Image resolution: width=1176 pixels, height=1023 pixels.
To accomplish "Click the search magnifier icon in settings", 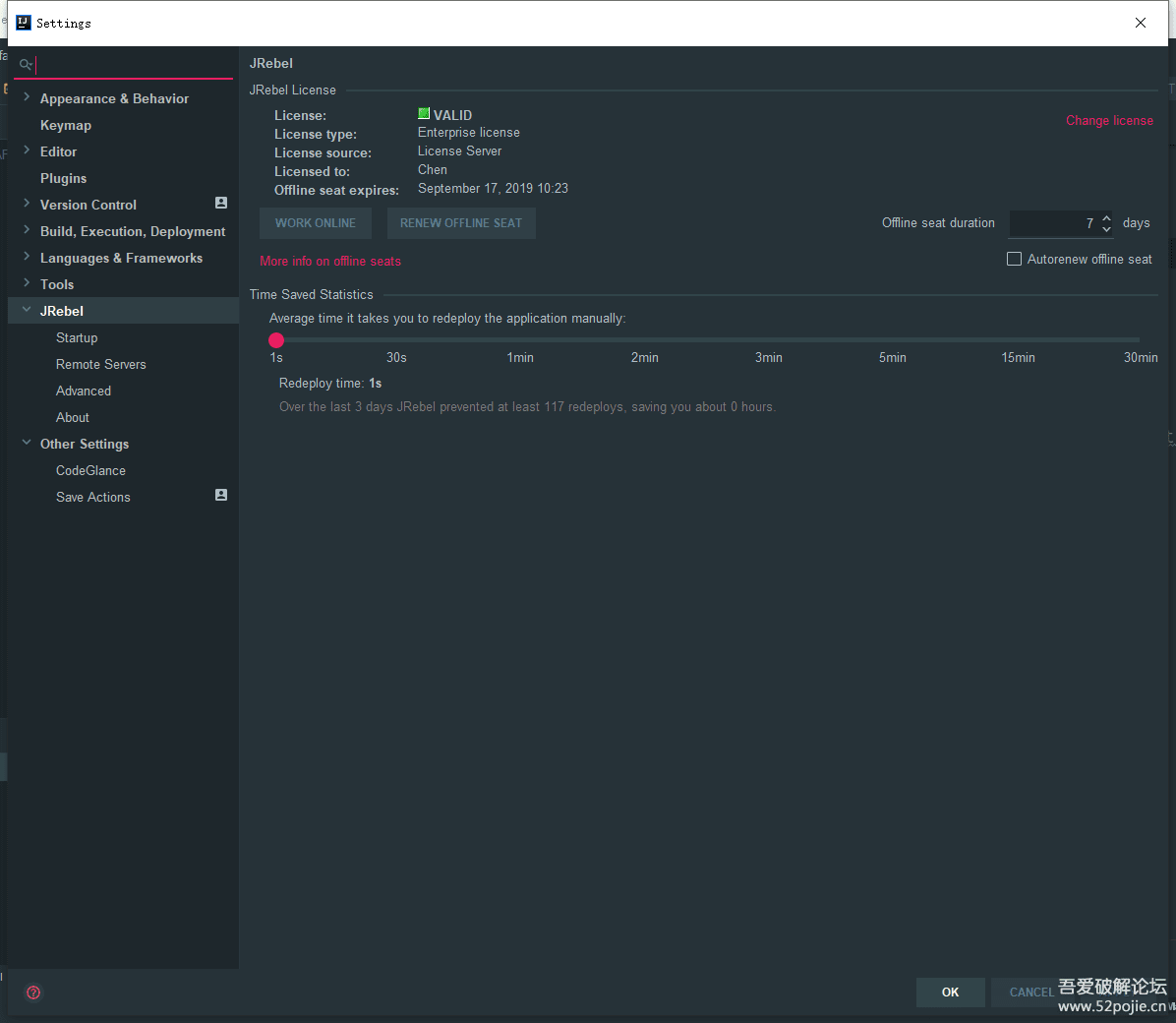I will (x=26, y=65).
